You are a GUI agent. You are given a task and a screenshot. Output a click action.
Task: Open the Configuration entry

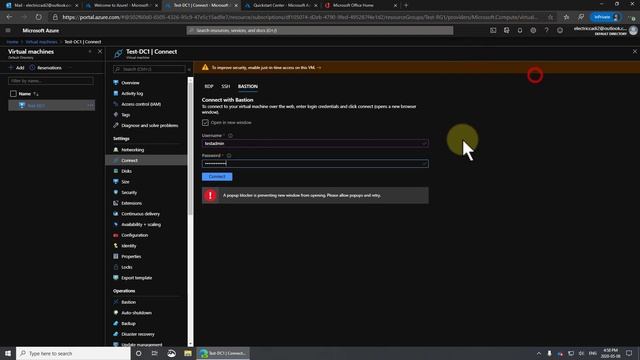click(134, 235)
